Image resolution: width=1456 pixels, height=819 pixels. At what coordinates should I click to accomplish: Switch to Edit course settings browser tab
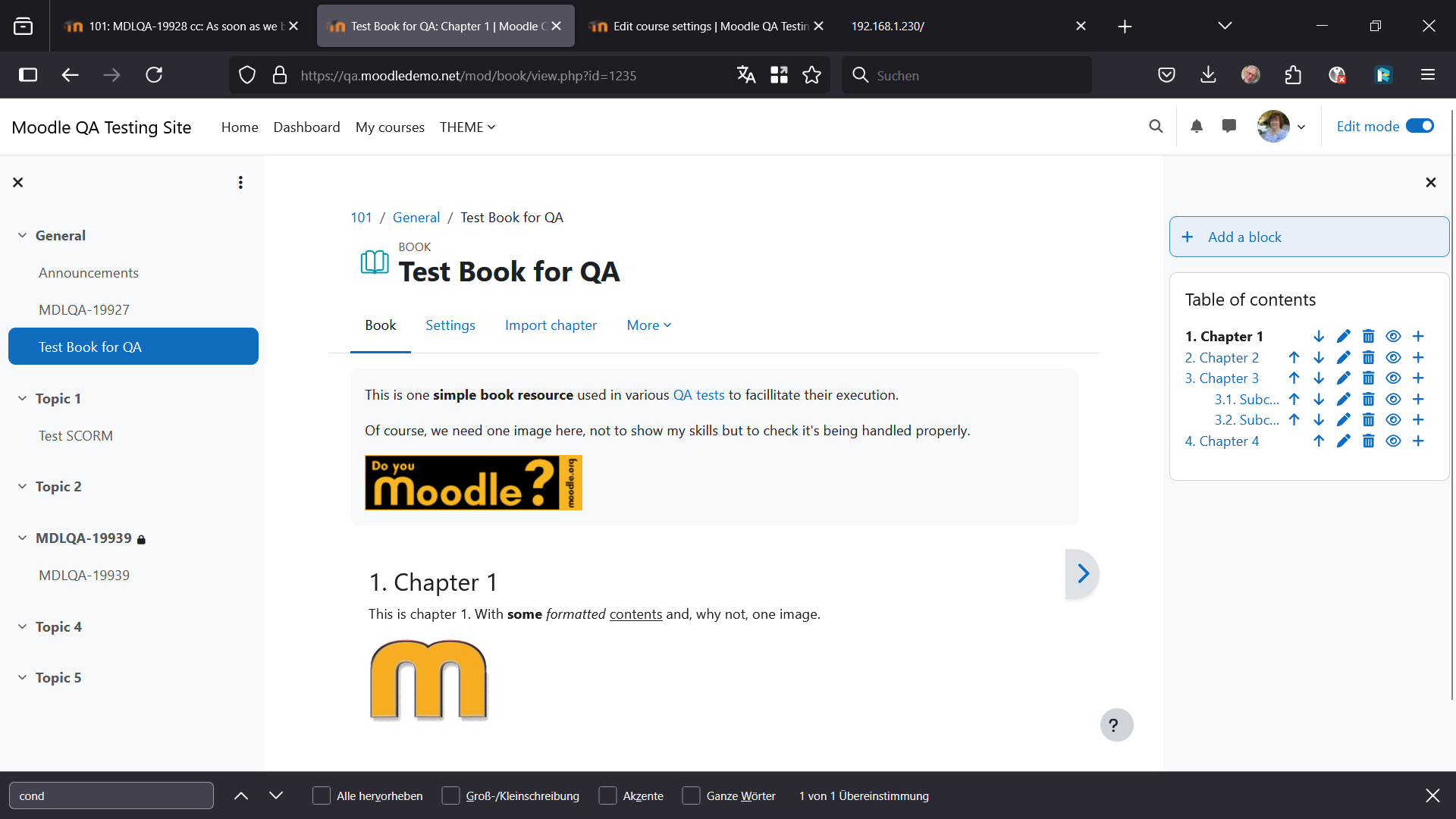[x=705, y=26]
